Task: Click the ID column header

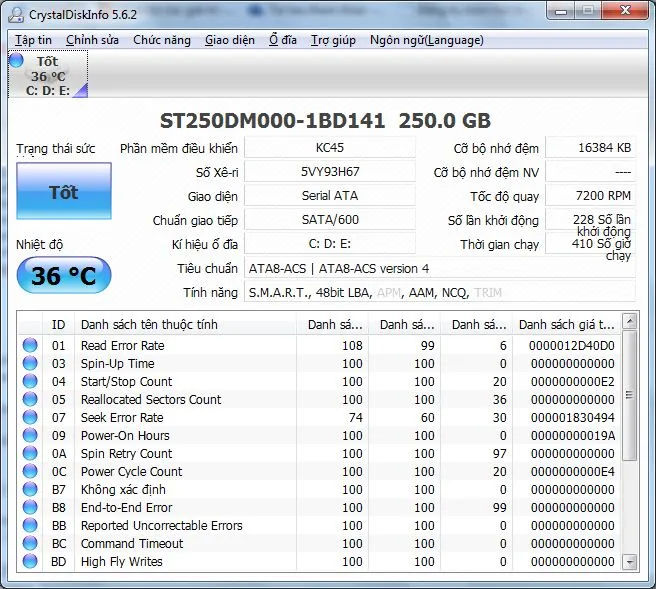Action: coord(58,325)
